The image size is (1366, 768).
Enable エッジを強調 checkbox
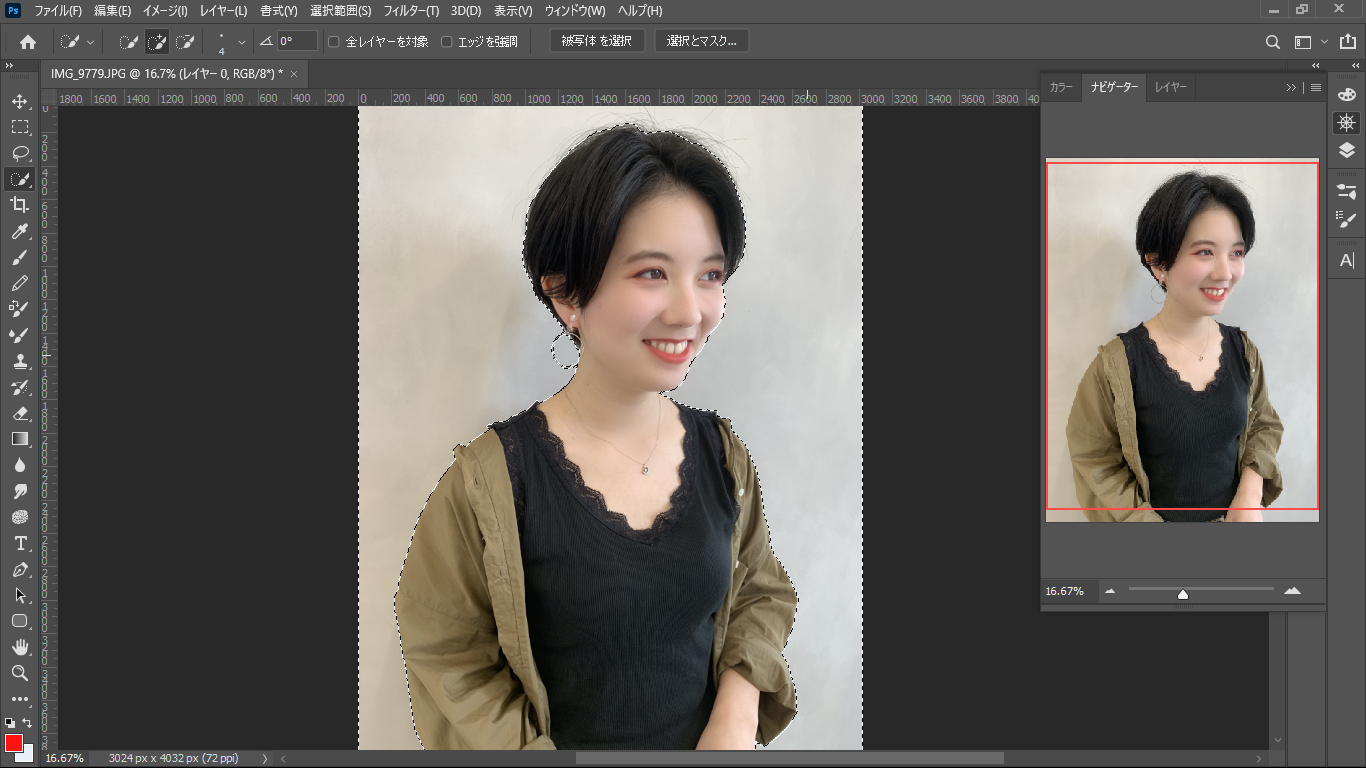pyautogui.click(x=447, y=42)
